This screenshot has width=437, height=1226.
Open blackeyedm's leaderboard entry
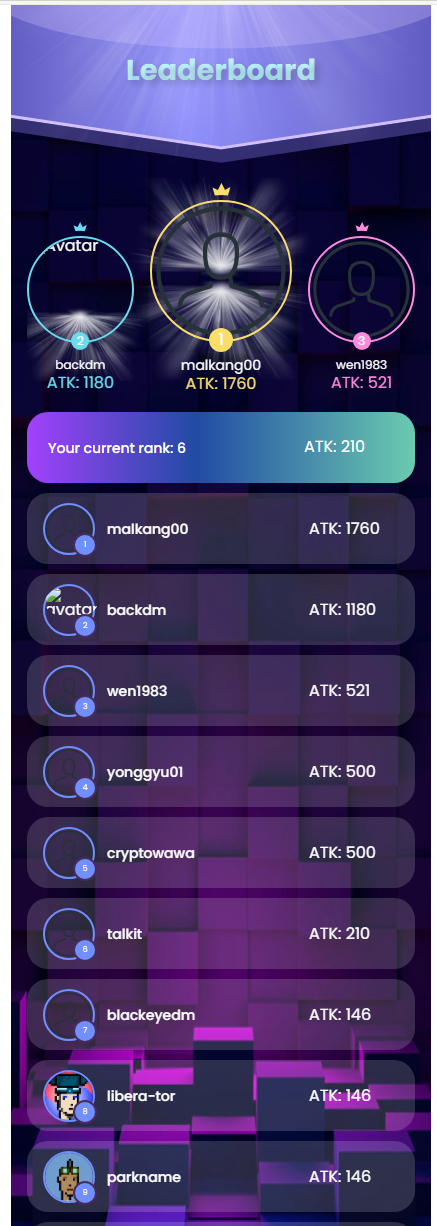221,1014
